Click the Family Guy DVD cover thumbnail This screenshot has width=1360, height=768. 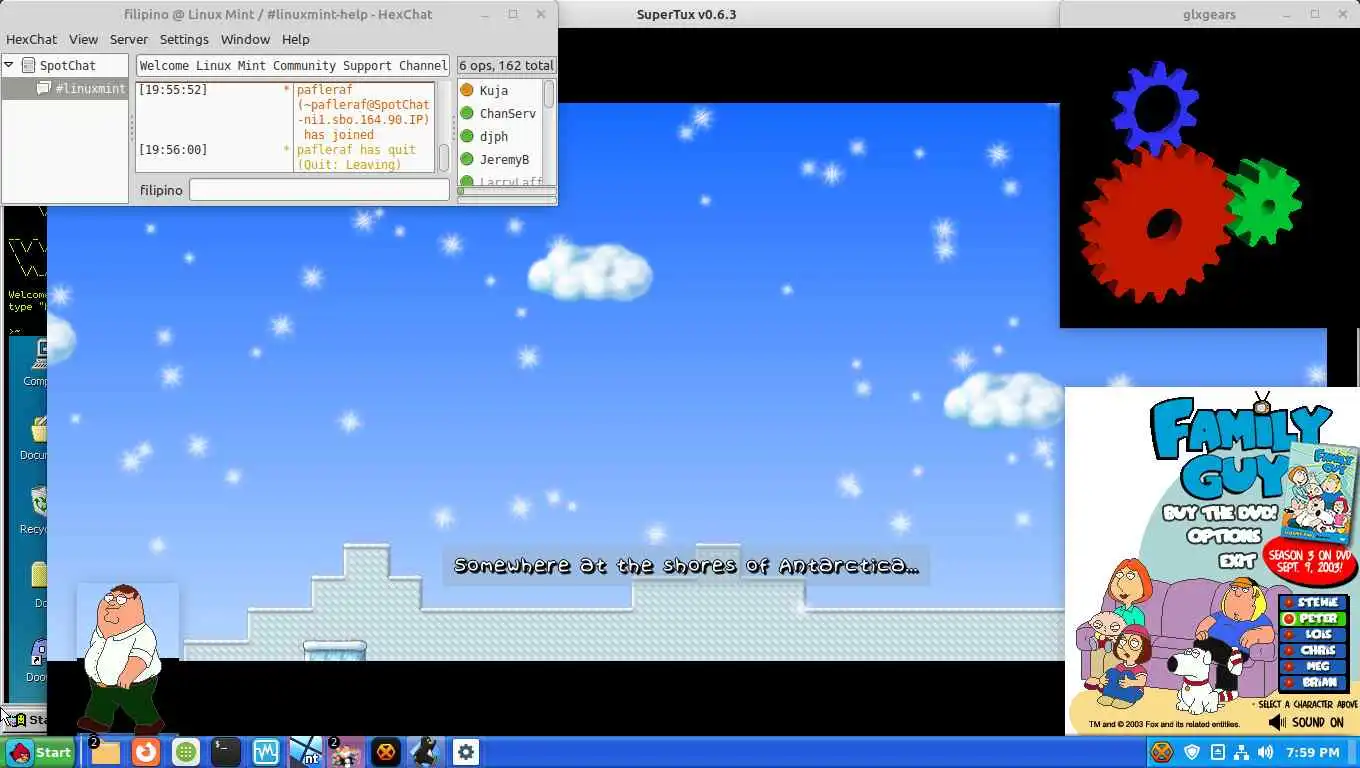click(1318, 492)
